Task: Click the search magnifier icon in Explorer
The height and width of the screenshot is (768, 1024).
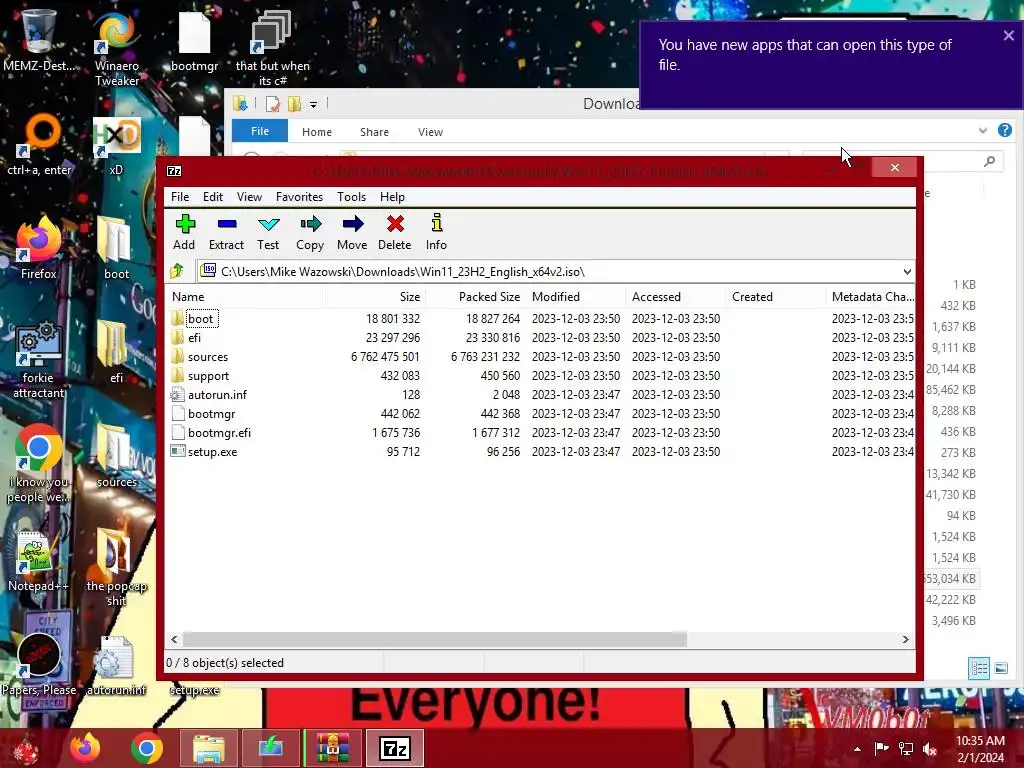Action: [x=990, y=161]
